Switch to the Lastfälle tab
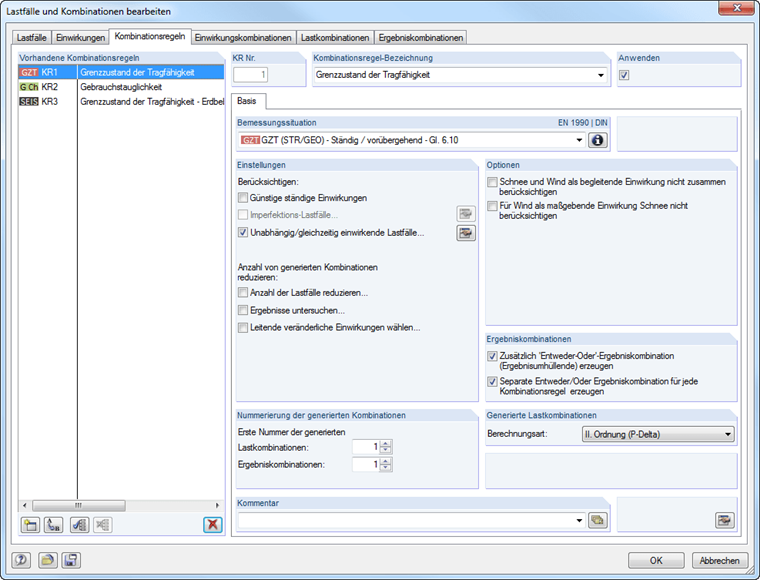Image resolution: width=760 pixels, height=580 pixels. [x=32, y=38]
